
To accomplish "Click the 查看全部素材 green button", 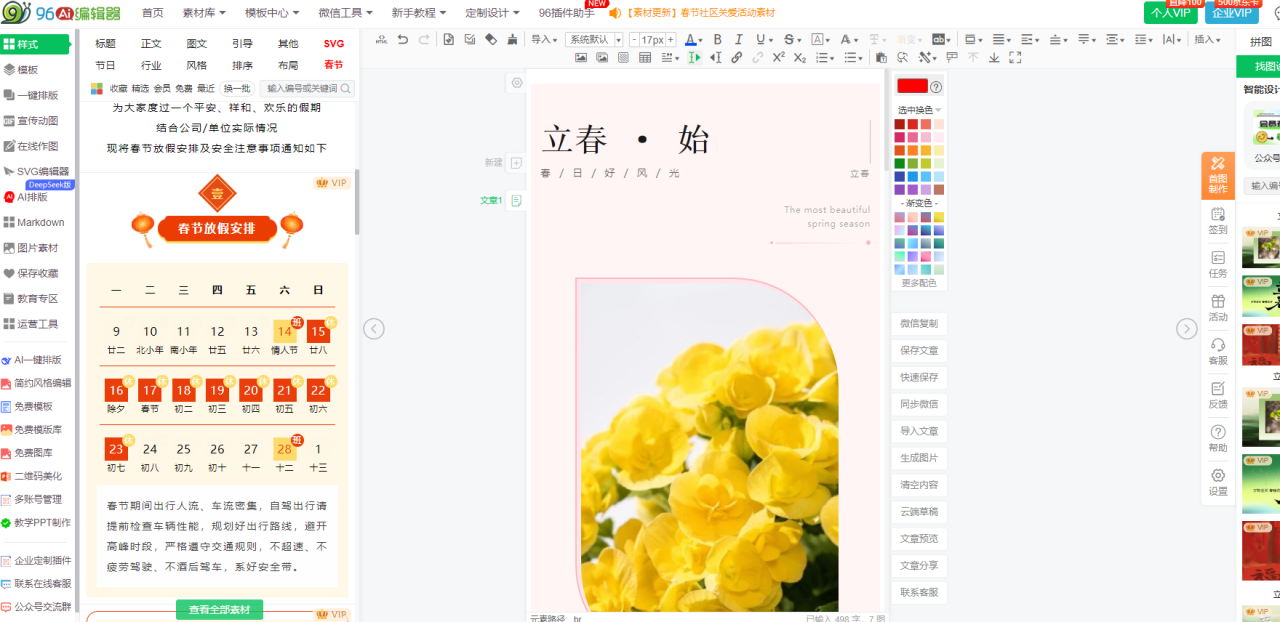I will click(219, 610).
